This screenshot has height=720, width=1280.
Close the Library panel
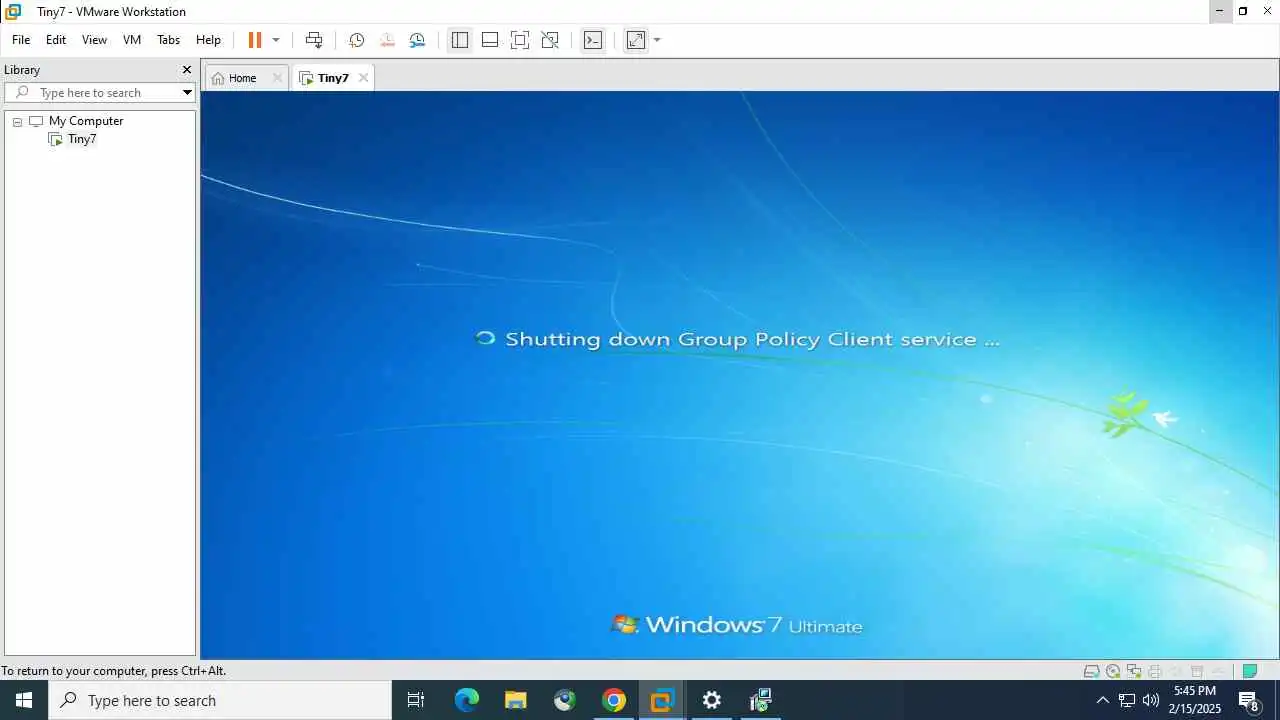pyautogui.click(x=186, y=70)
